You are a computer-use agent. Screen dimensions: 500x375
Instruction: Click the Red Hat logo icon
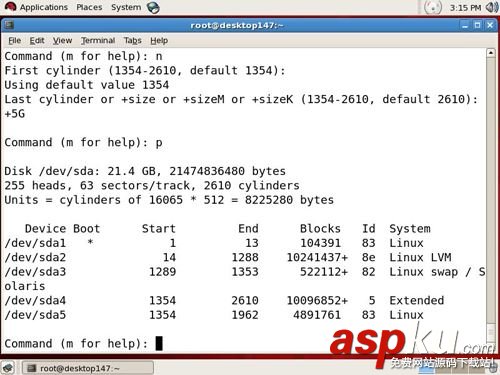click(10, 7)
